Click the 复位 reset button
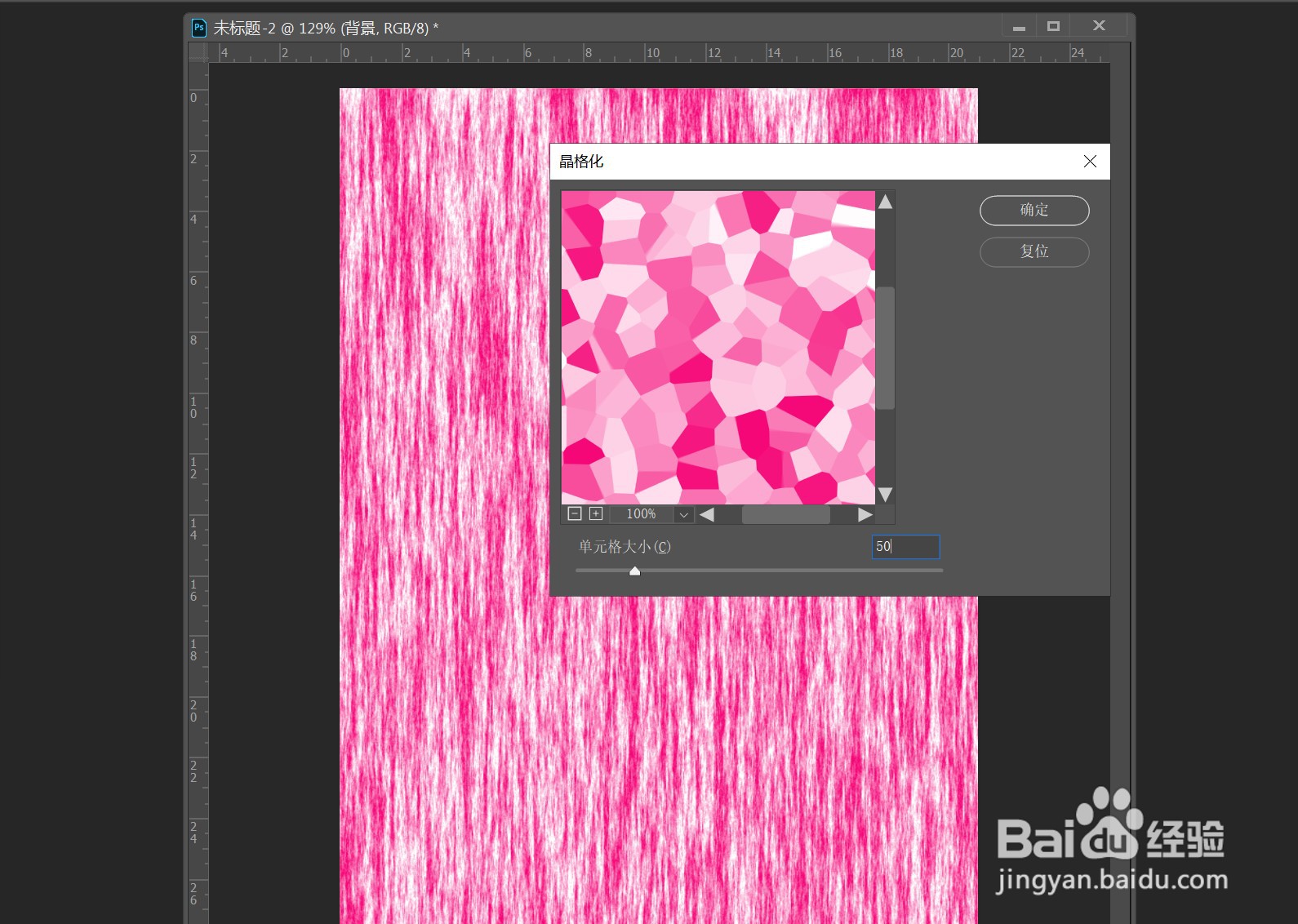Viewport: 1298px width, 924px height. pyautogui.click(x=1034, y=251)
